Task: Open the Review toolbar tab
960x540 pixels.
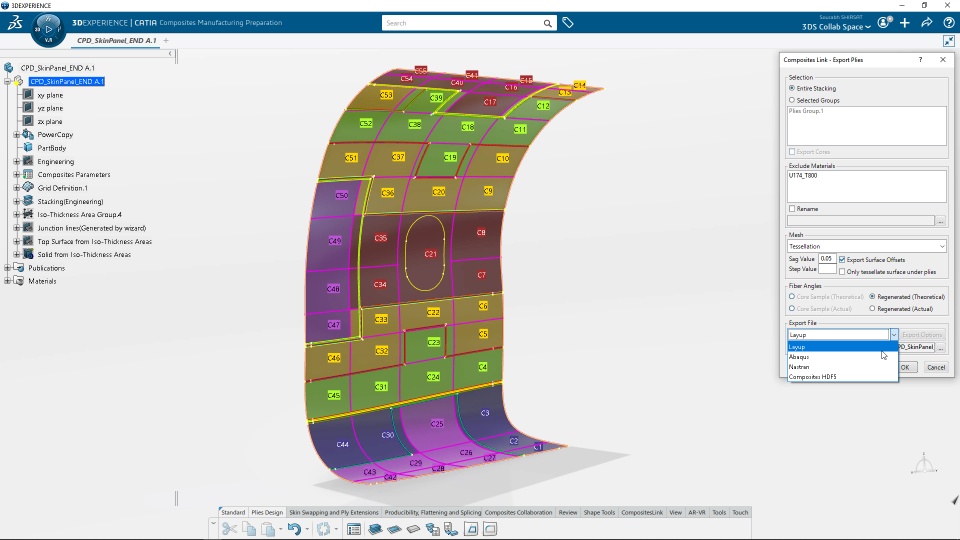Action: pos(568,512)
